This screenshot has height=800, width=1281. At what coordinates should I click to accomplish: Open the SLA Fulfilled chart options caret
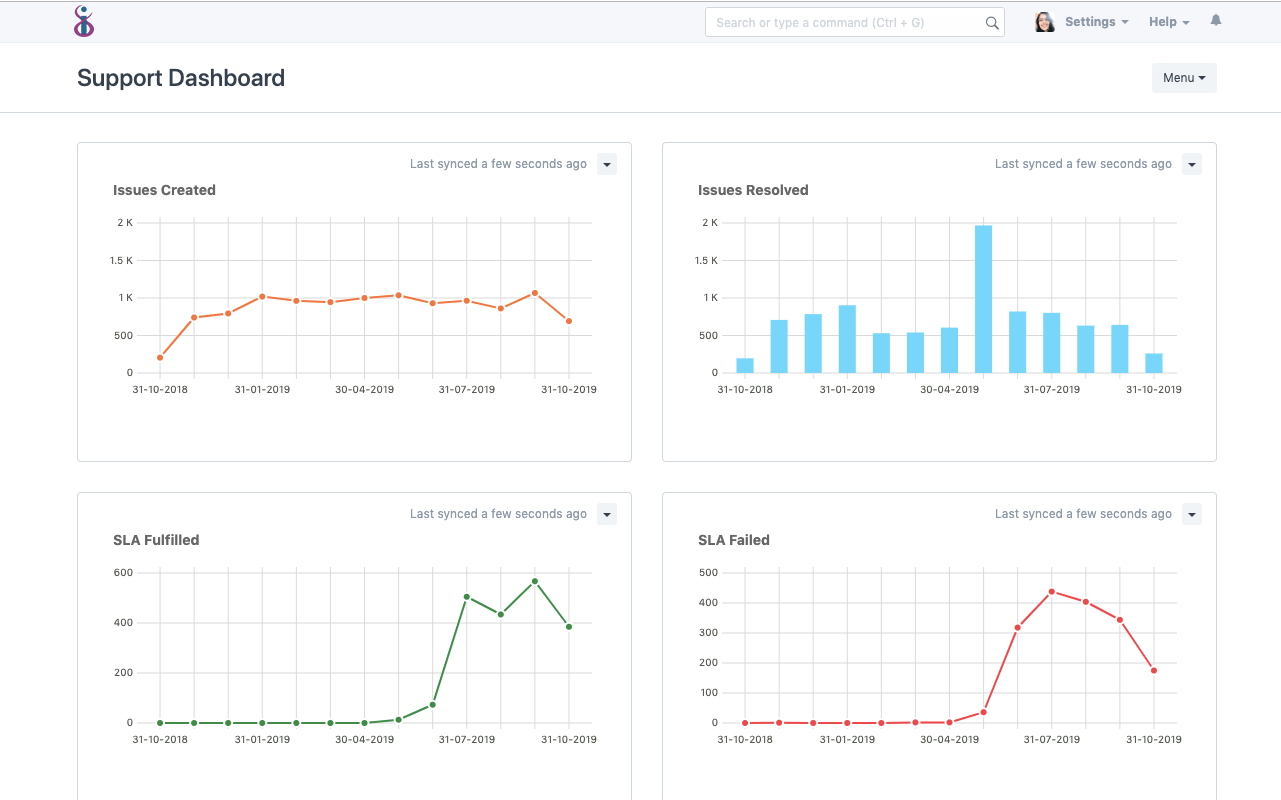pyautogui.click(x=606, y=513)
